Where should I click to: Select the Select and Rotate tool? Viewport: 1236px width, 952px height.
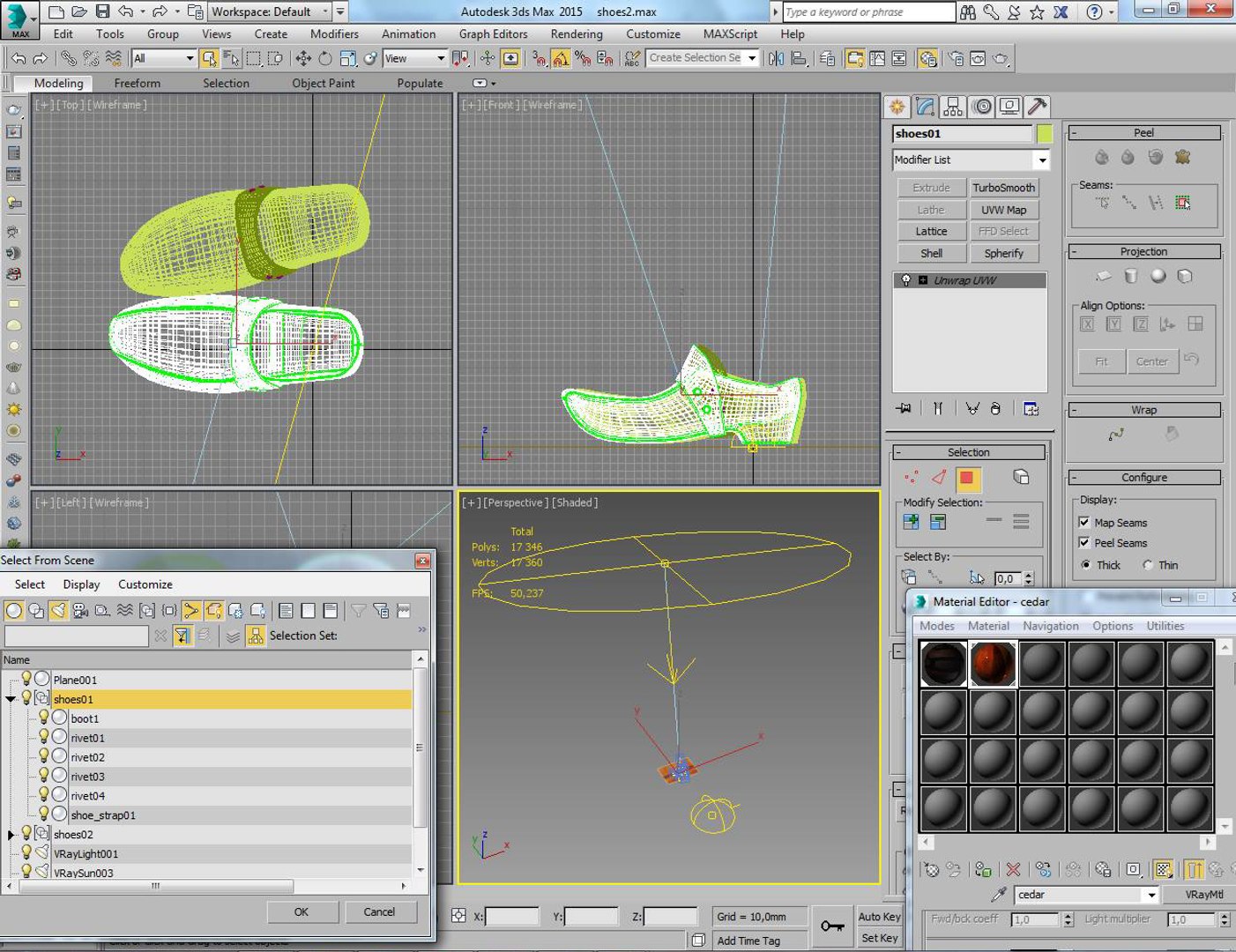pyautogui.click(x=325, y=58)
